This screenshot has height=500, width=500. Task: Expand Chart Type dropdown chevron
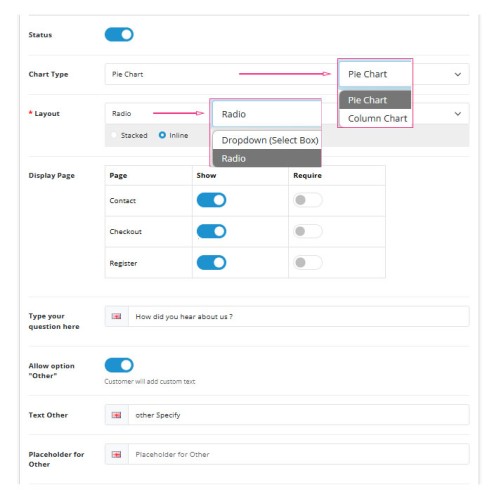click(x=458, y=74)
